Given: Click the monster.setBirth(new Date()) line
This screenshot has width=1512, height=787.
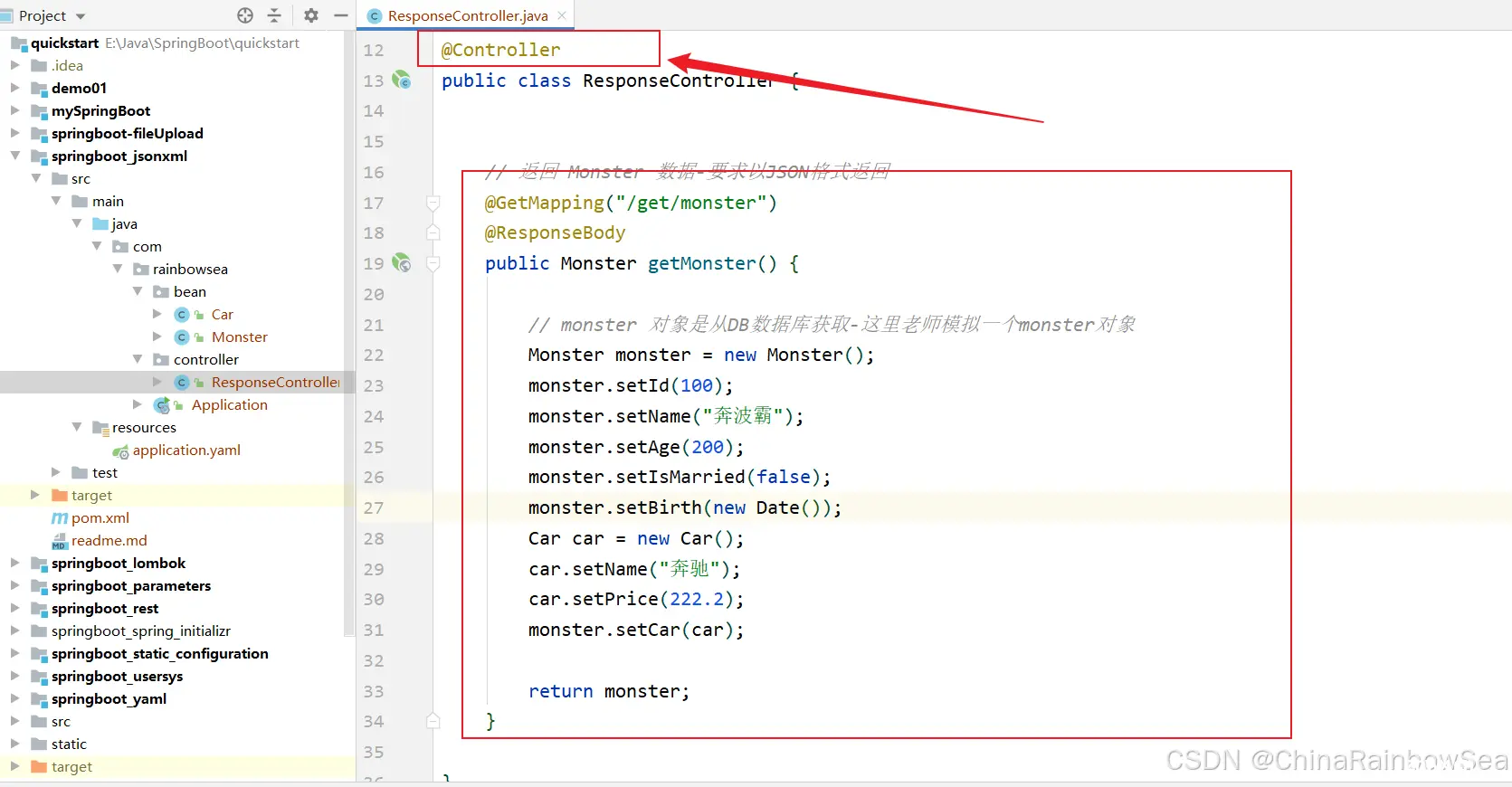Looking at the screenshot, I should pos(685,507).
